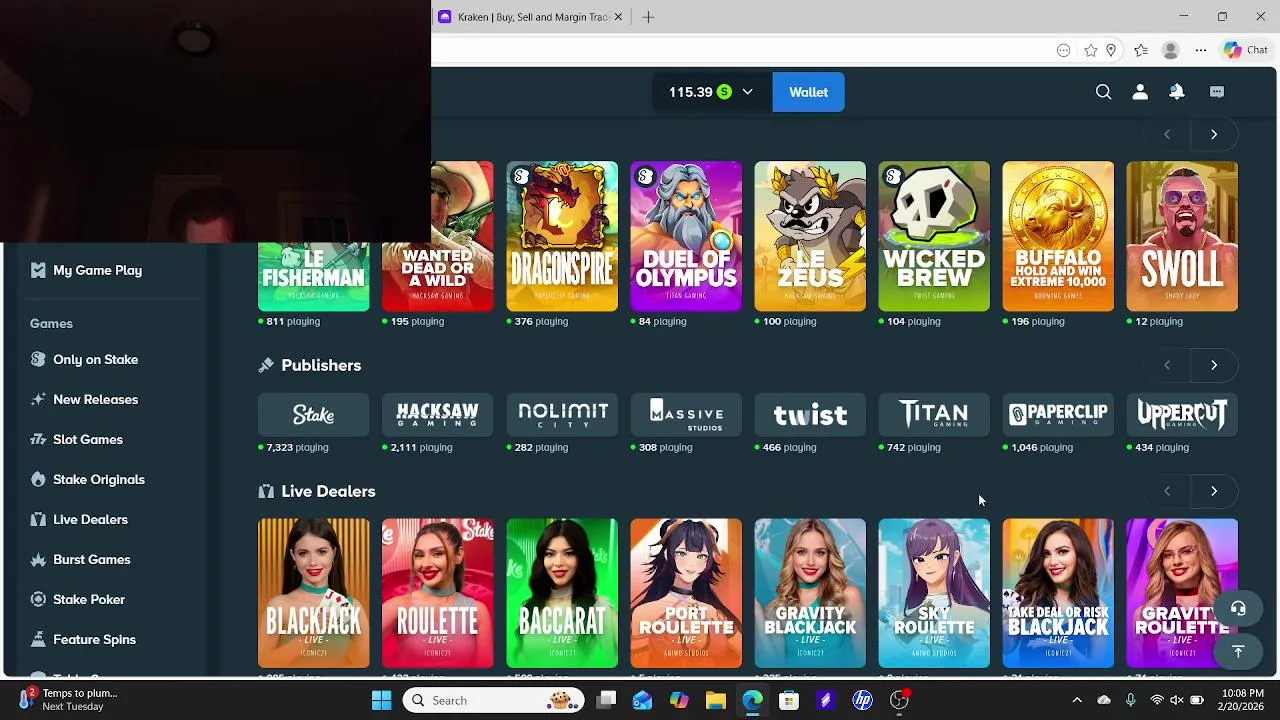
Task: Open the Live Dealers section heading
Action: point(328,491)
